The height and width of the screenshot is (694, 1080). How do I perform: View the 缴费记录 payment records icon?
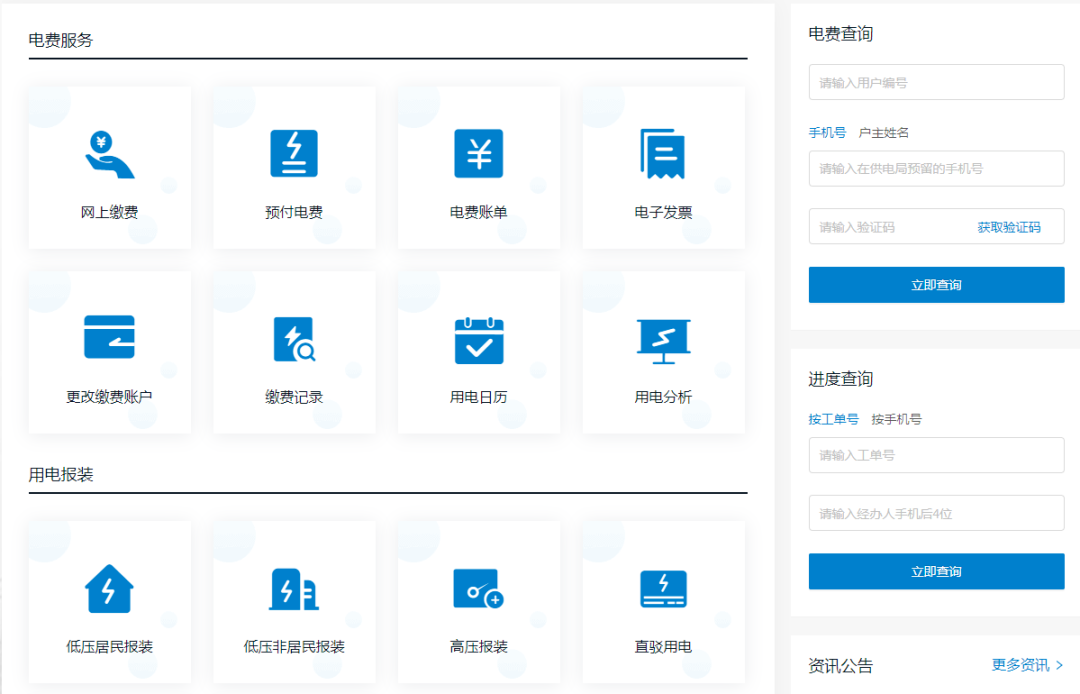click(294, 339)
